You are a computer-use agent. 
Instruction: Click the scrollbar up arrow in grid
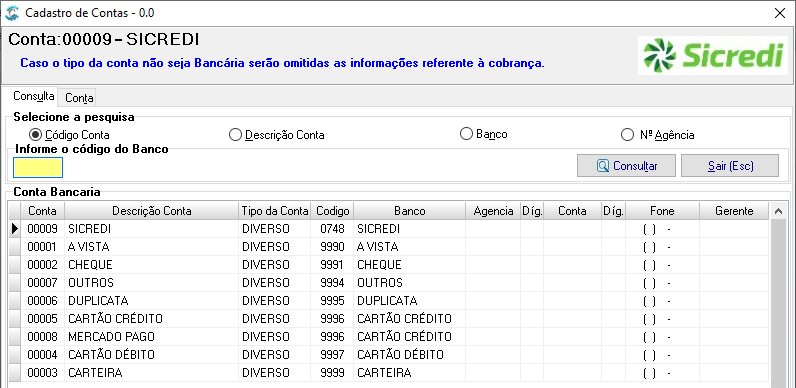click(x=777, y=211)
